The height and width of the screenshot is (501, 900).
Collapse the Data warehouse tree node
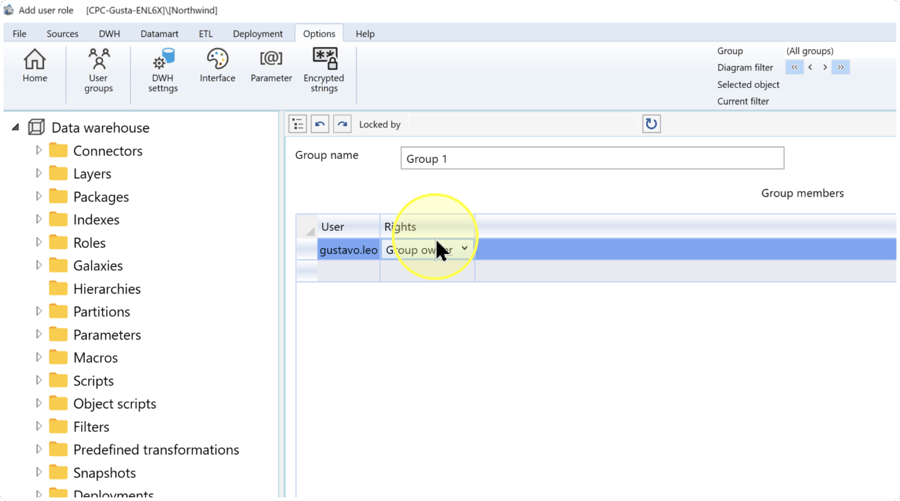[x=15, y=127]
